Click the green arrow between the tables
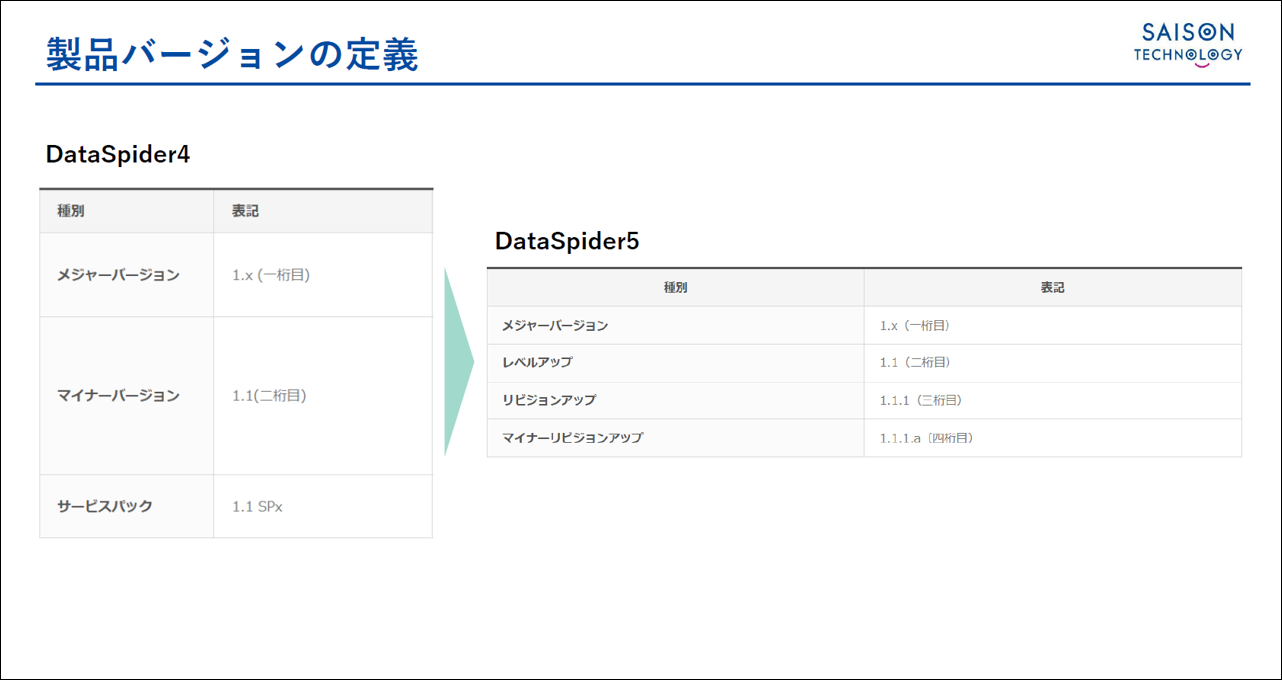 point(458,361)
